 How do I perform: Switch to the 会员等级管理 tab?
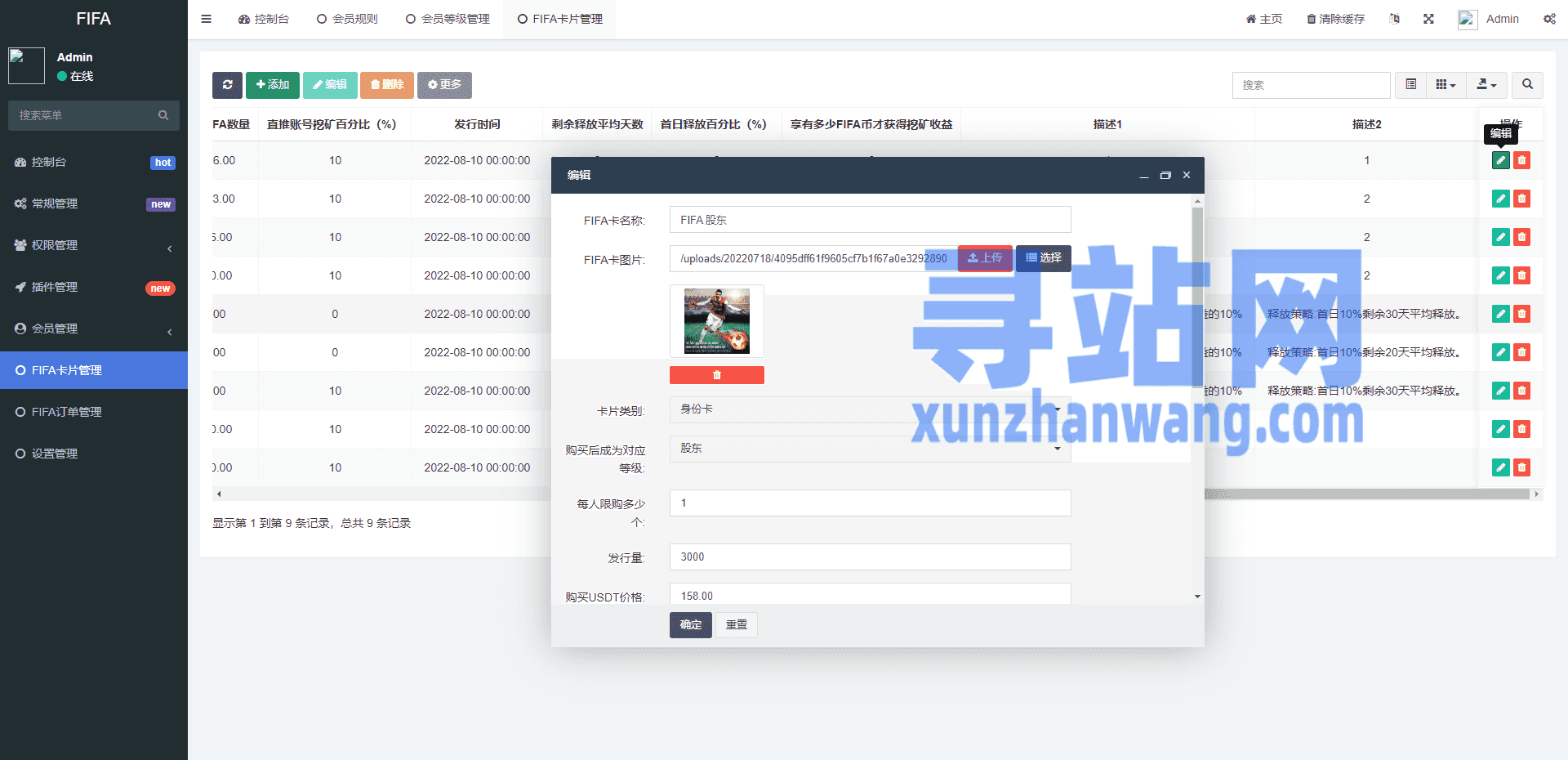[x=448, y=19]
